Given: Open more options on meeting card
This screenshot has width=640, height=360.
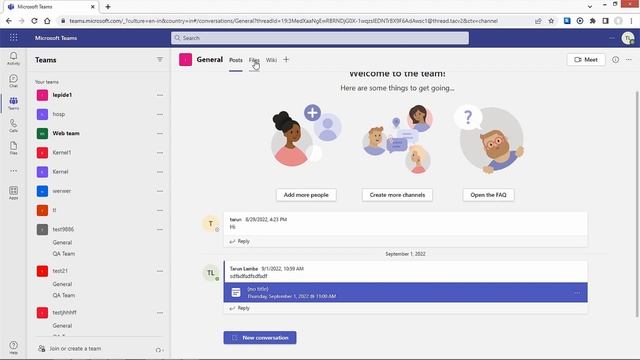Looking at the screenshot, I should (x=577, y=293).
